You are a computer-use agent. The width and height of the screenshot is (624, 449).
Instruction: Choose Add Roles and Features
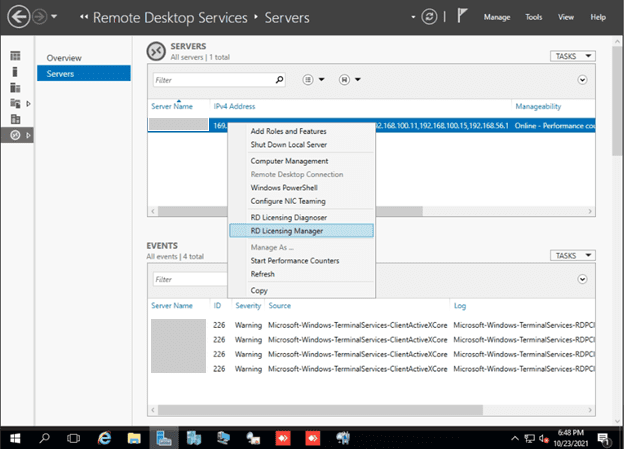coord(302,131)
